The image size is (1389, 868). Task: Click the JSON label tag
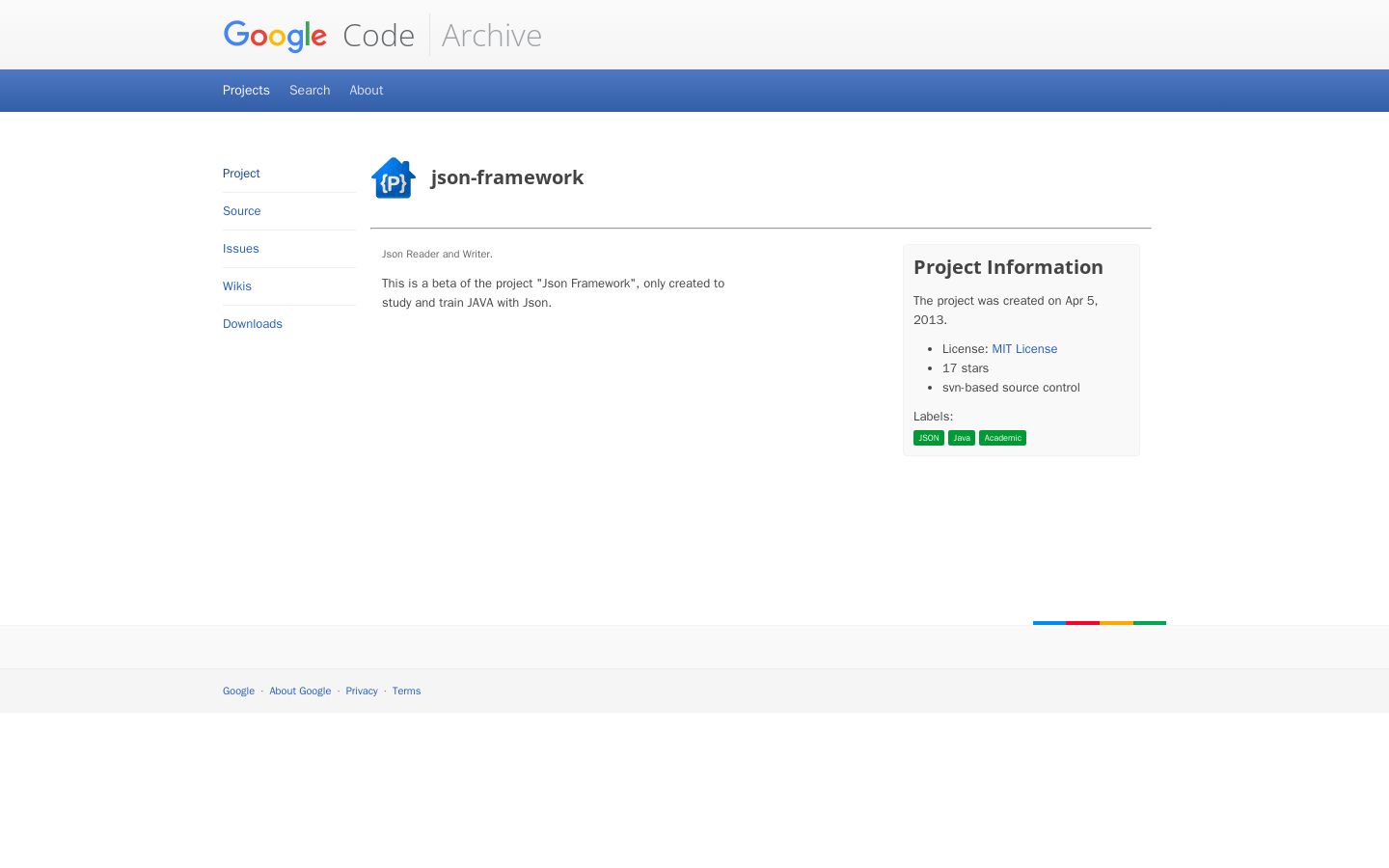(929, 438)
